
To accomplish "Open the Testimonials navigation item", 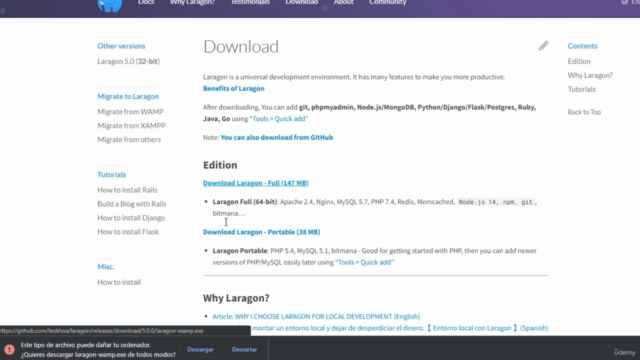I will coord(250,2).
